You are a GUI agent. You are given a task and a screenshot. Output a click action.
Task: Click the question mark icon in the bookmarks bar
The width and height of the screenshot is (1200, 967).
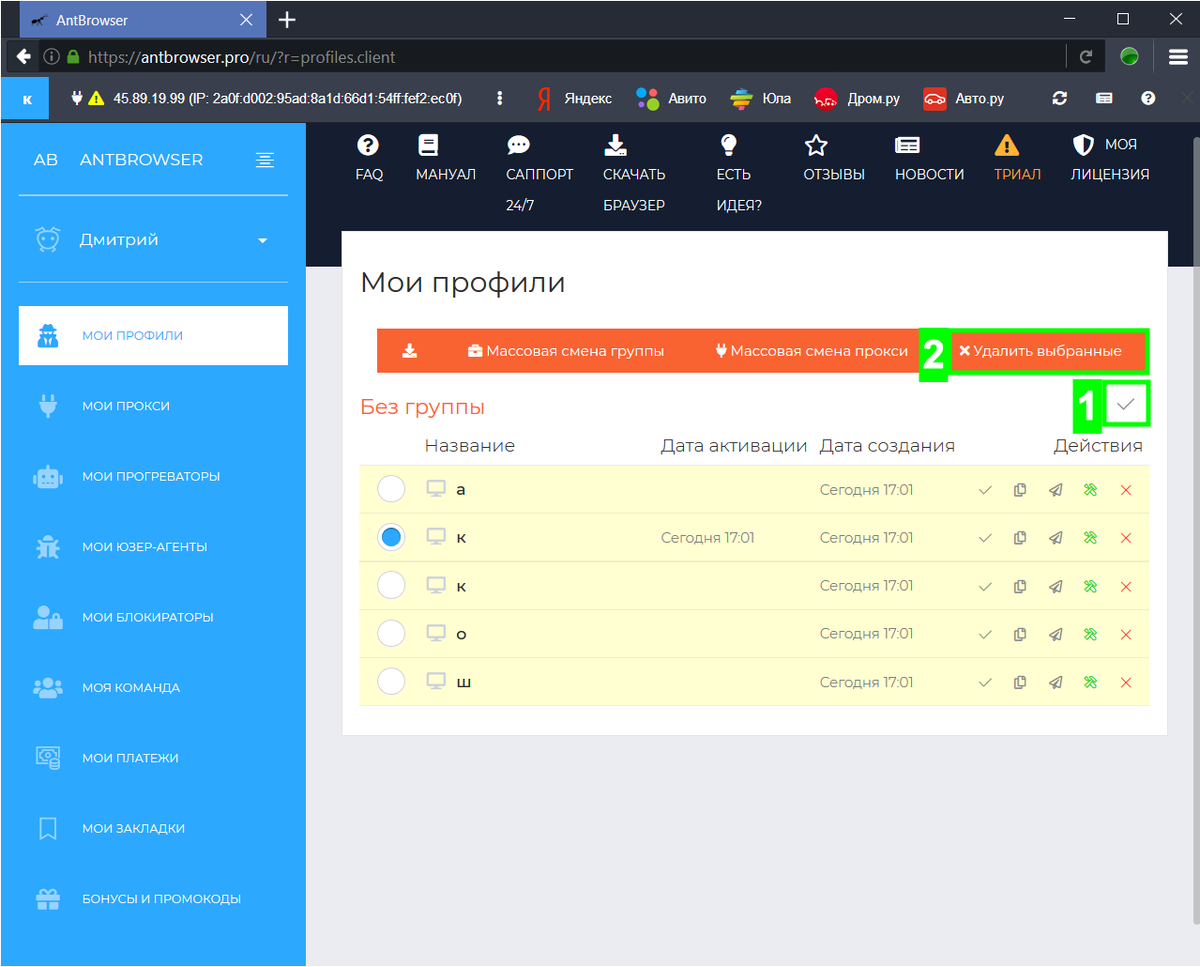click(x=1148, y=98)
